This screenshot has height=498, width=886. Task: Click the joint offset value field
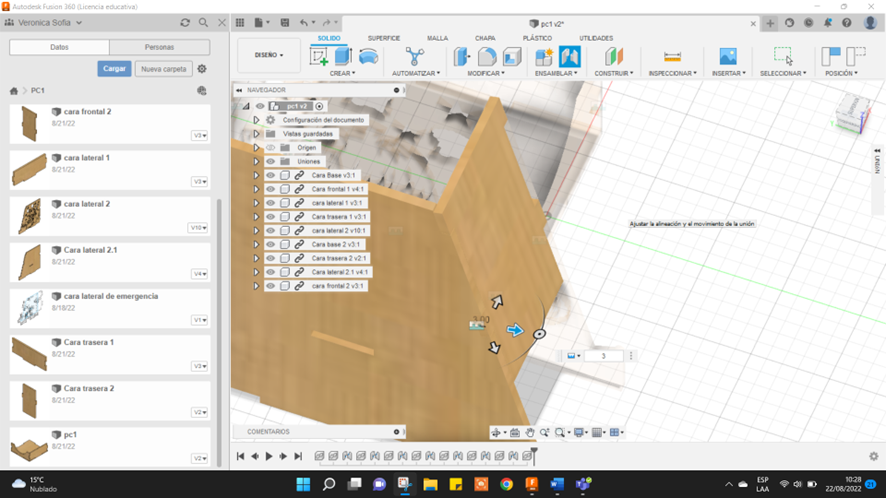[603, 356]
